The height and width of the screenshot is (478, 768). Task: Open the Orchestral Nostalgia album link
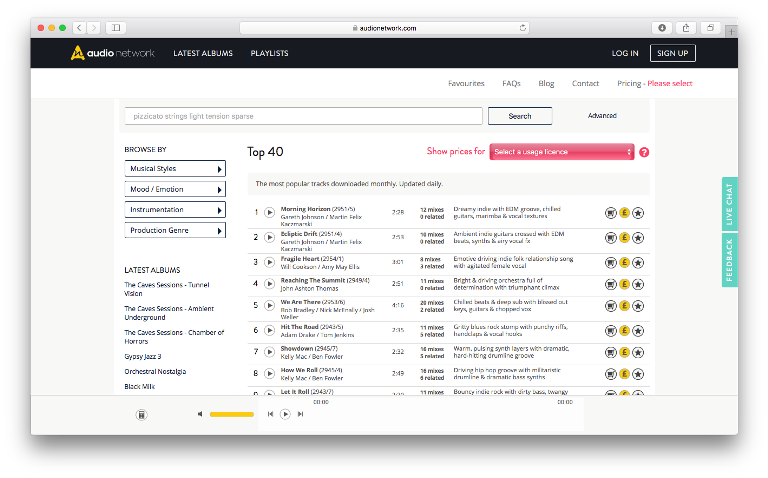(x=155, y=372)
